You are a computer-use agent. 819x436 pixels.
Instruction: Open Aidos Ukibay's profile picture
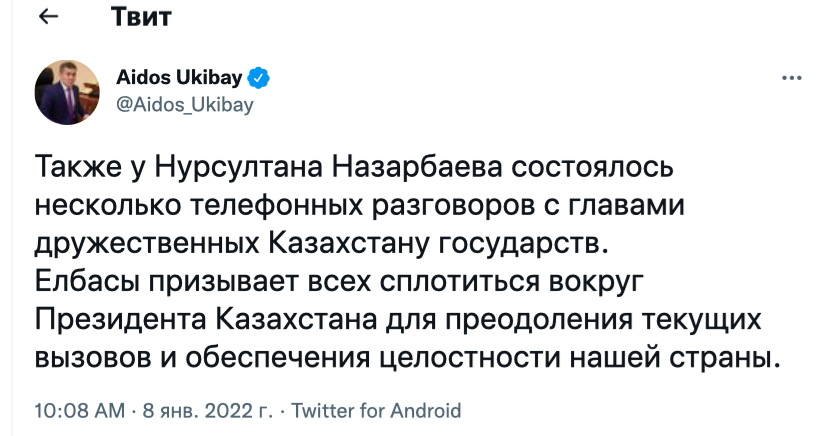[x=67, y=91]
